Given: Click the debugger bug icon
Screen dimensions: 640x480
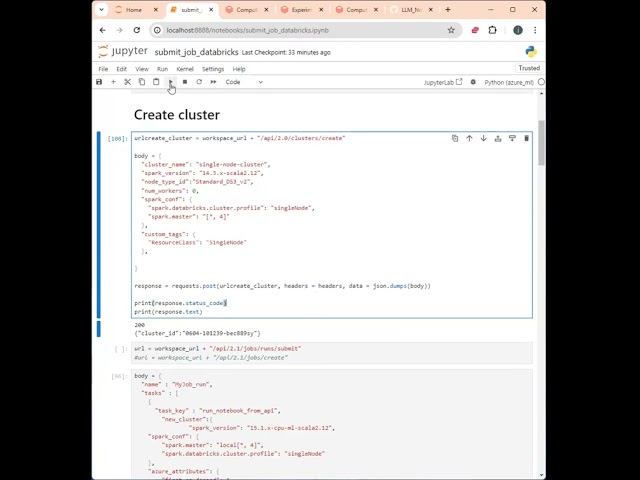Looking at the screenshot, I should 473,82.
